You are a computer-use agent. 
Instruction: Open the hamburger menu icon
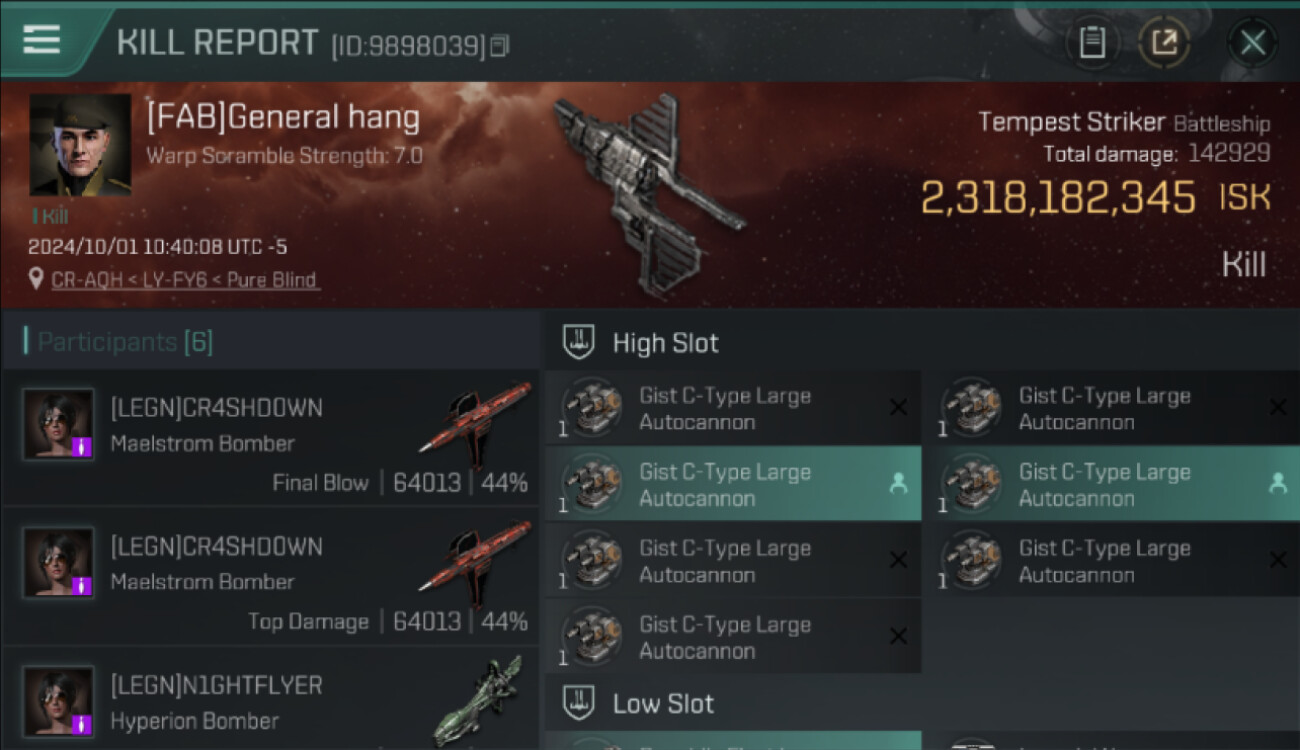coord(42,40)
